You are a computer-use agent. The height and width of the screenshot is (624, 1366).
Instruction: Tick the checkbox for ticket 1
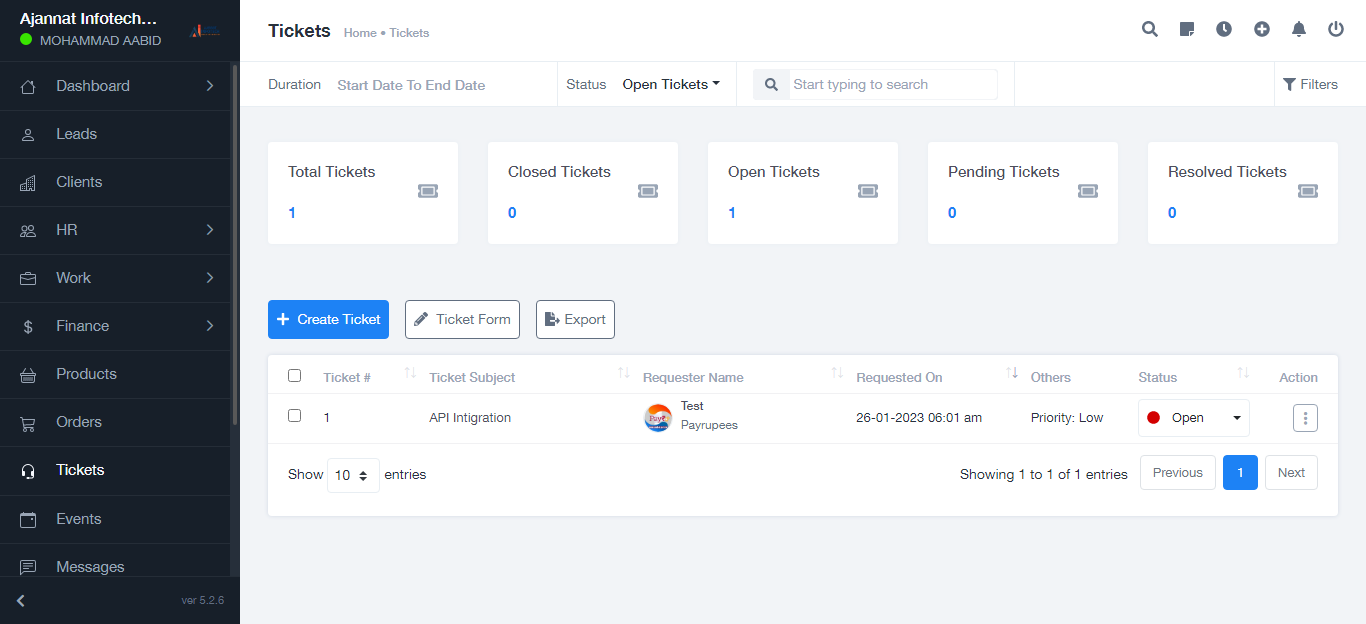[294, 415]
